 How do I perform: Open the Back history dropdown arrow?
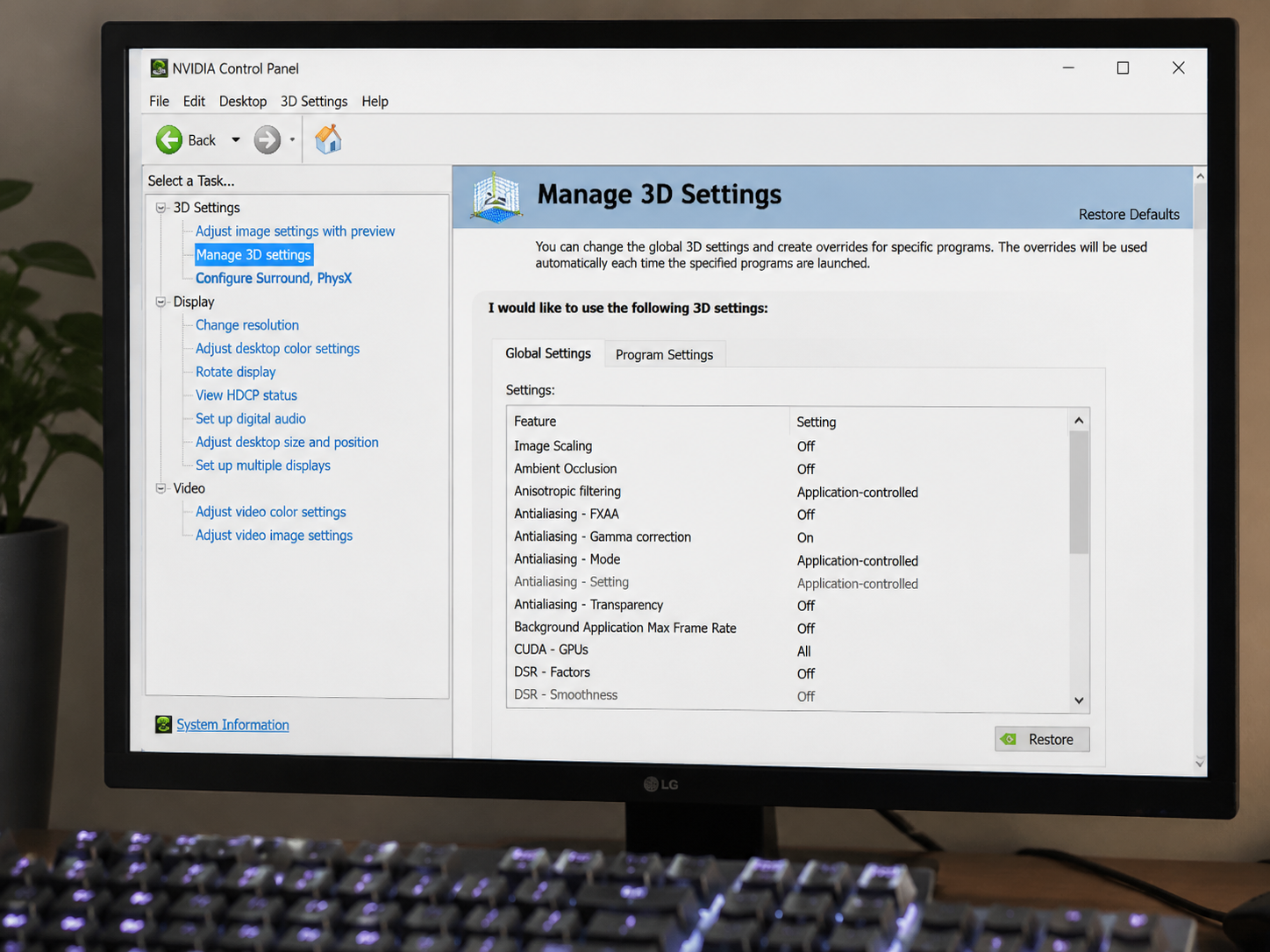tap(235, 139)
